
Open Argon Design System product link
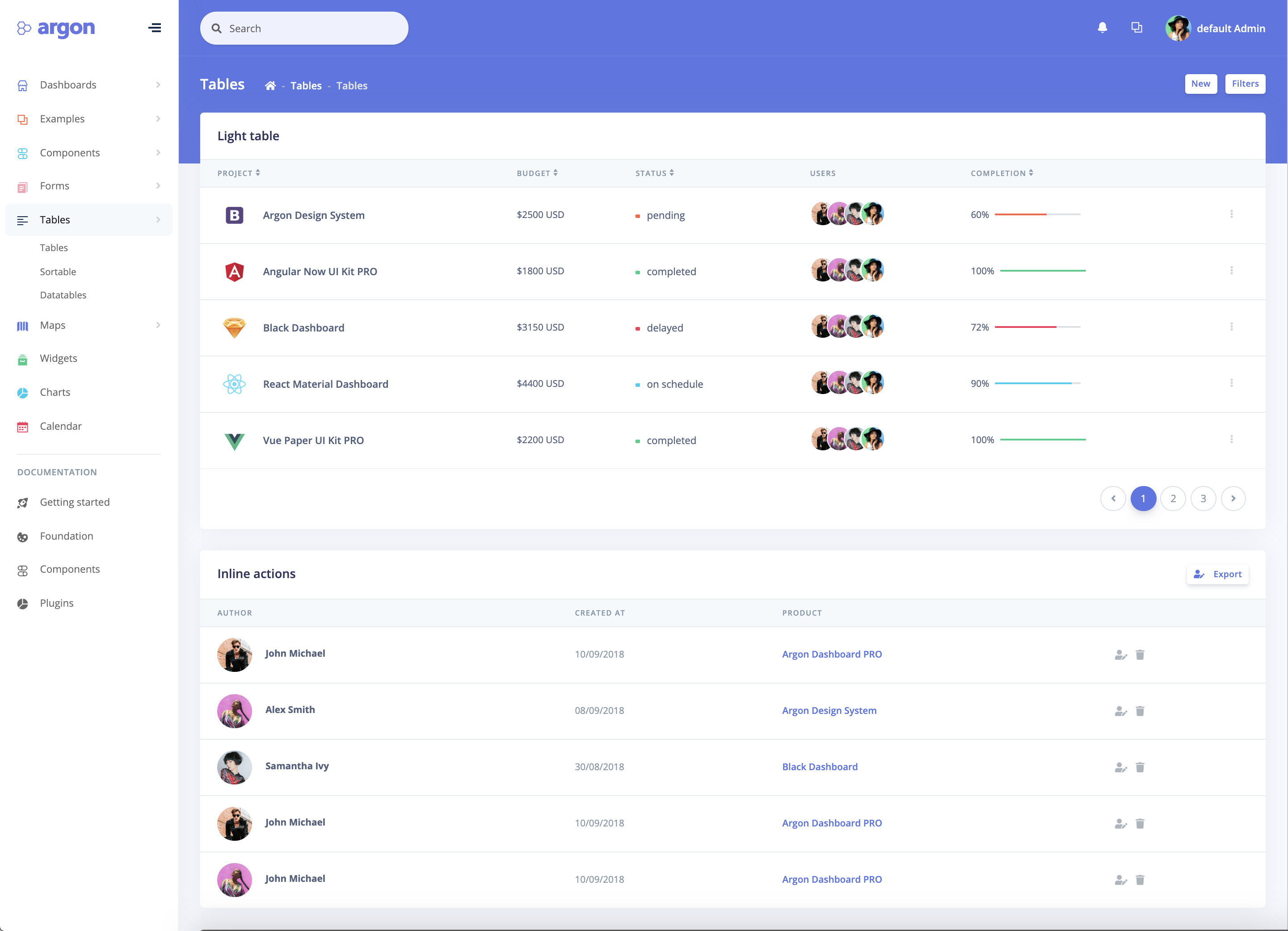pos(829,711)
